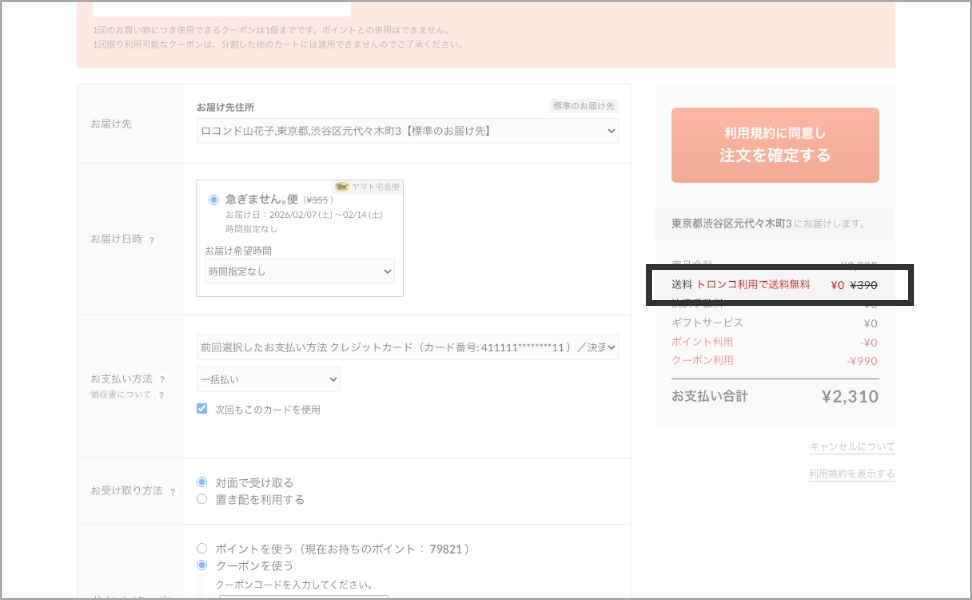Select the 急ぎません。便 delivery option
This screenshot has width=972, height=600.
tap(214, 199)
